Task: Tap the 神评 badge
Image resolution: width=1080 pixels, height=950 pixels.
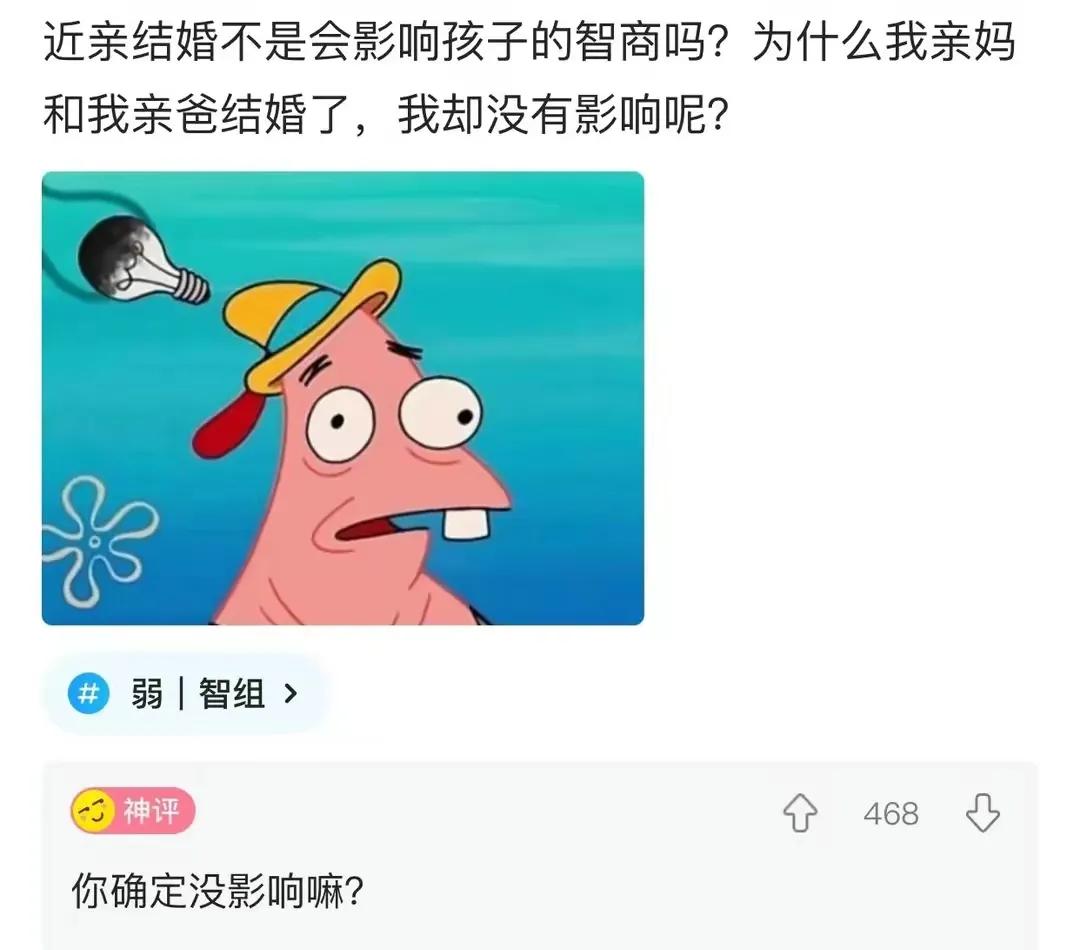Action: [133, 811]
